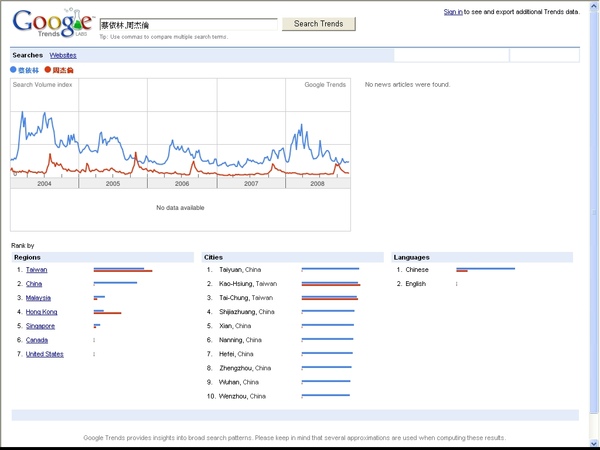
Task: Open the Sign in link
Action: click(x=453, y=12)
